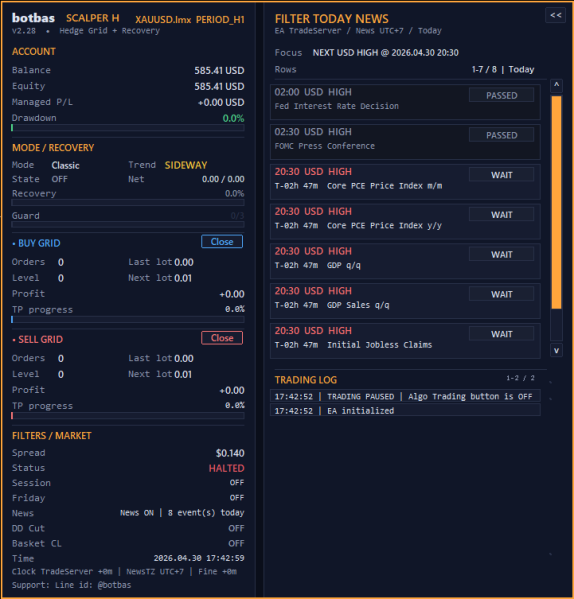
Task: Click the PERIOD_H1 timeframe label
Action: tap(220, 19)
